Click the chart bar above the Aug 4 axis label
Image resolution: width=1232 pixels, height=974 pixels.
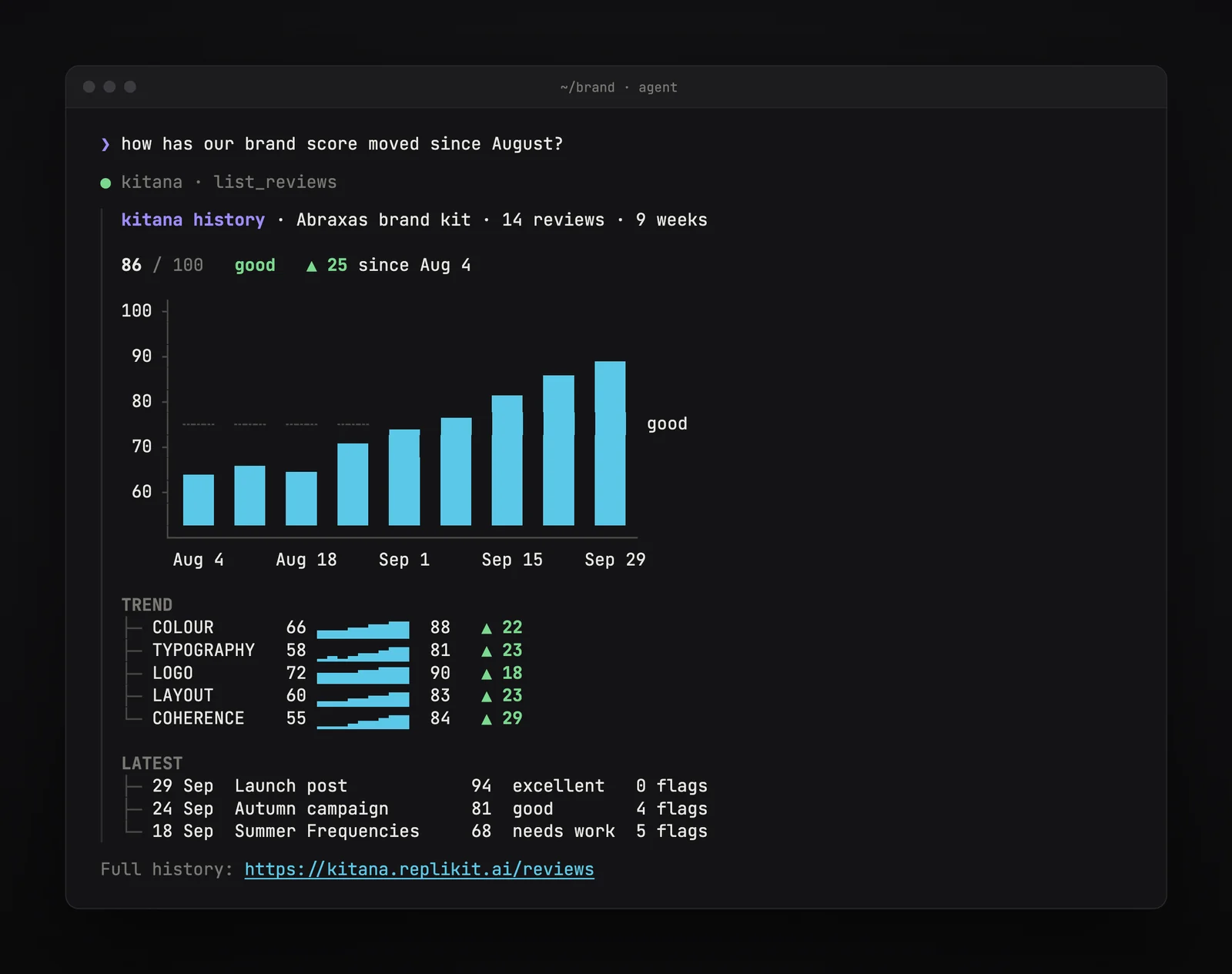(199, 500)
